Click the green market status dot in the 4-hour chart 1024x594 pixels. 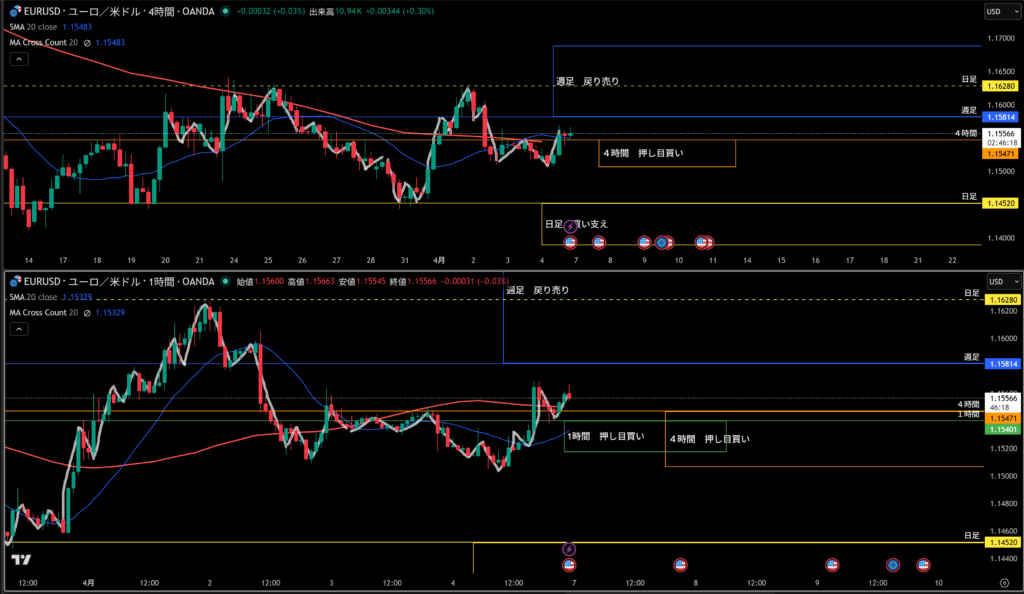[224, 11]
